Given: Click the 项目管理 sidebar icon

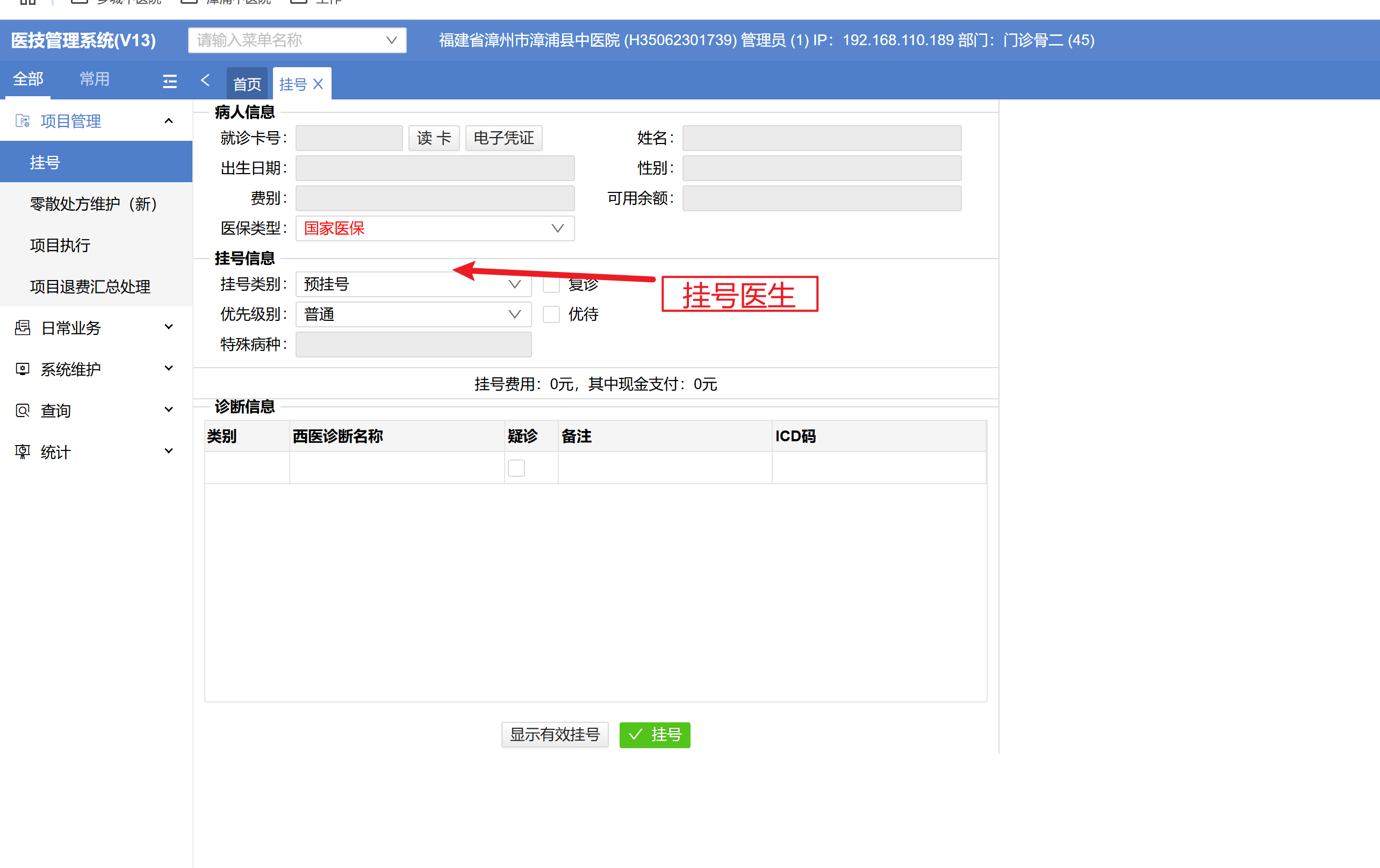Looking at the screenshot, I should 23,121.
